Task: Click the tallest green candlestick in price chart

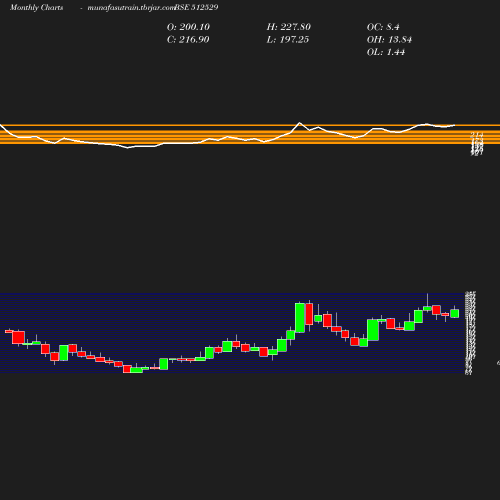Action: [300, 318]
